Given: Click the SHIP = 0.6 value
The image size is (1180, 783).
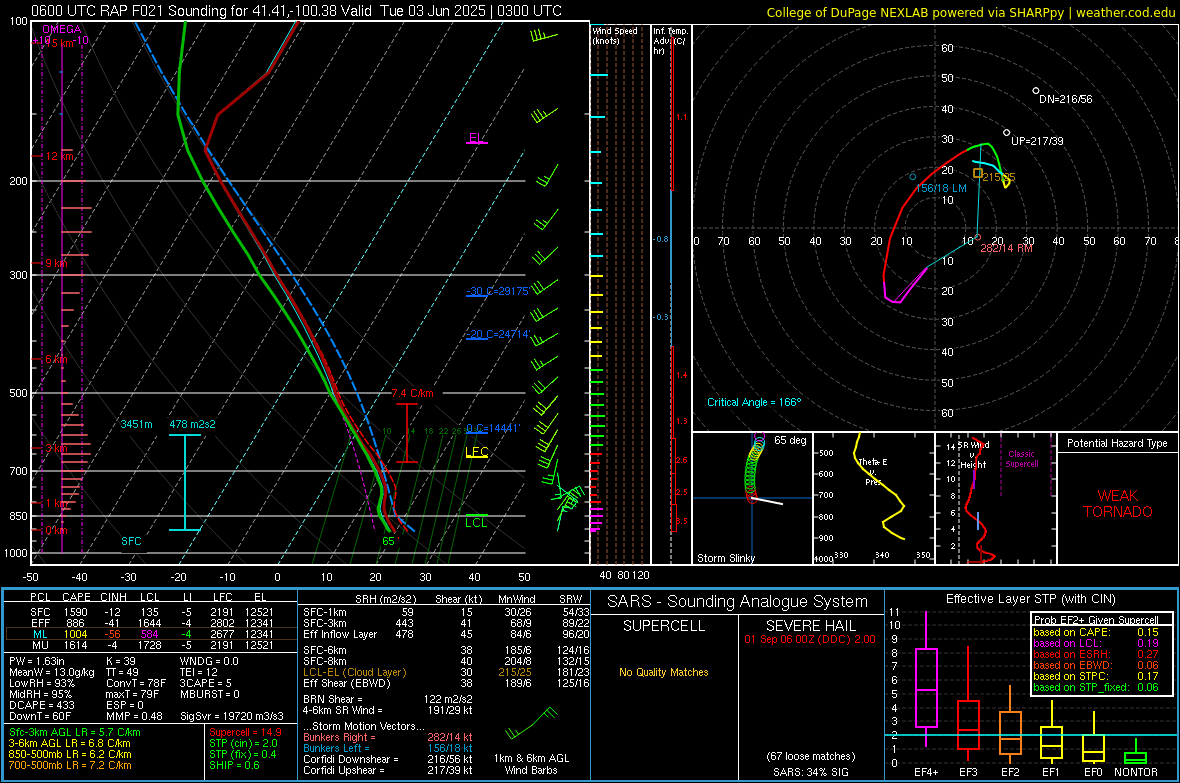Looking at the screenshot, I should coord(234,765).
